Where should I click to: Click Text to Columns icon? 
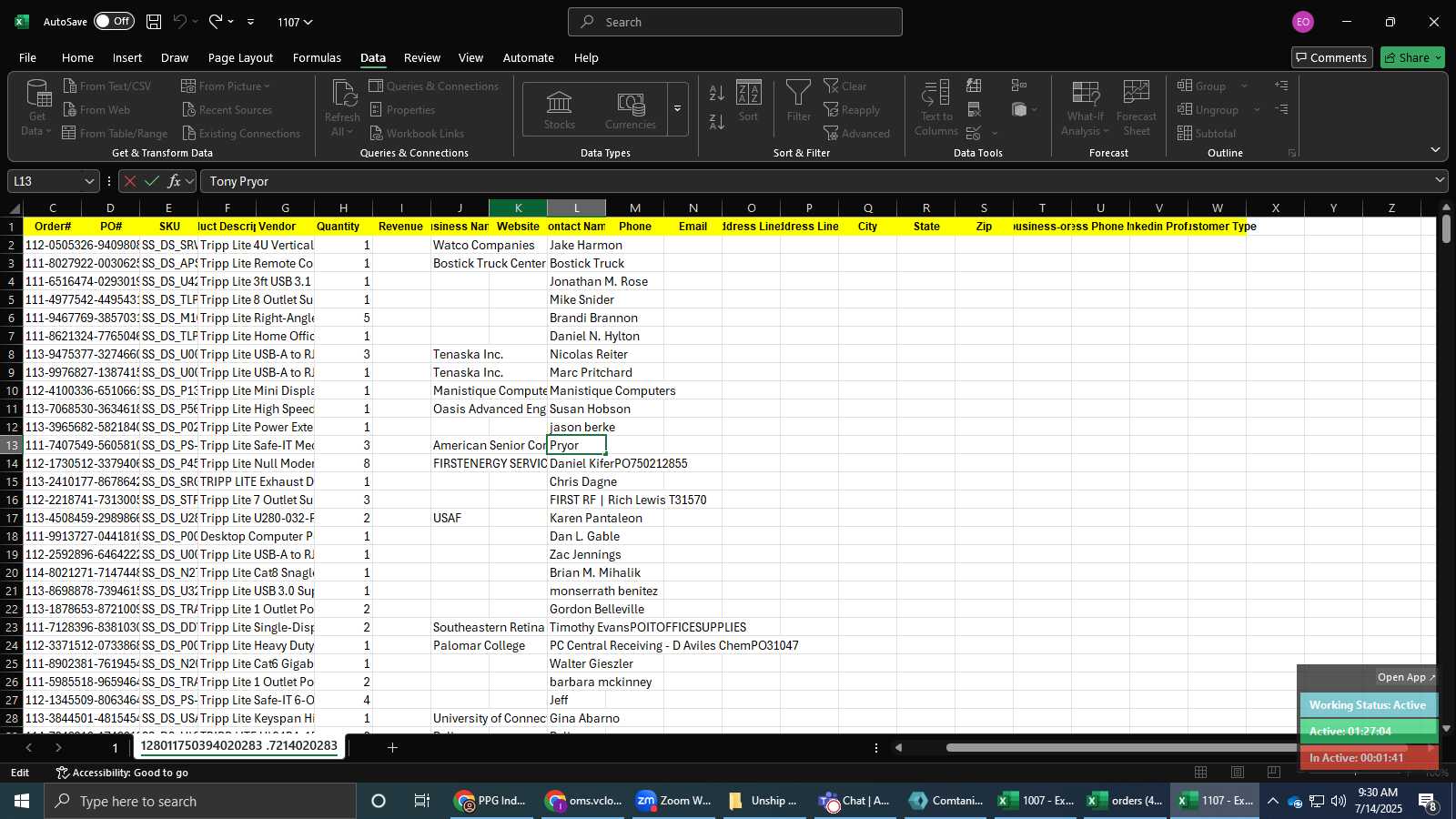tap(935, 93)
